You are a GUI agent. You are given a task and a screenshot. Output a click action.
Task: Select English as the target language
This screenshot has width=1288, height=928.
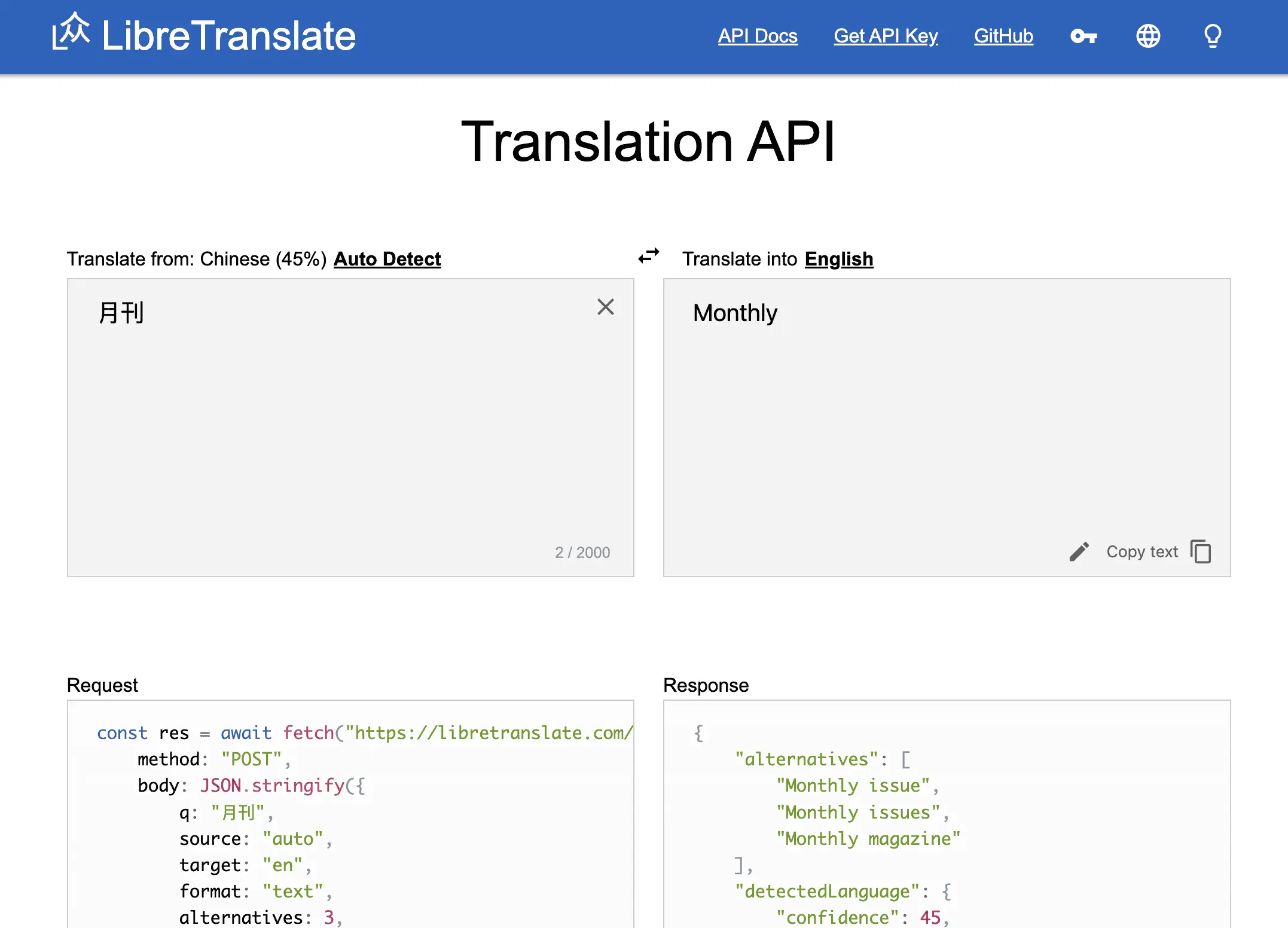pyautogui.click(x=838, y=259)
